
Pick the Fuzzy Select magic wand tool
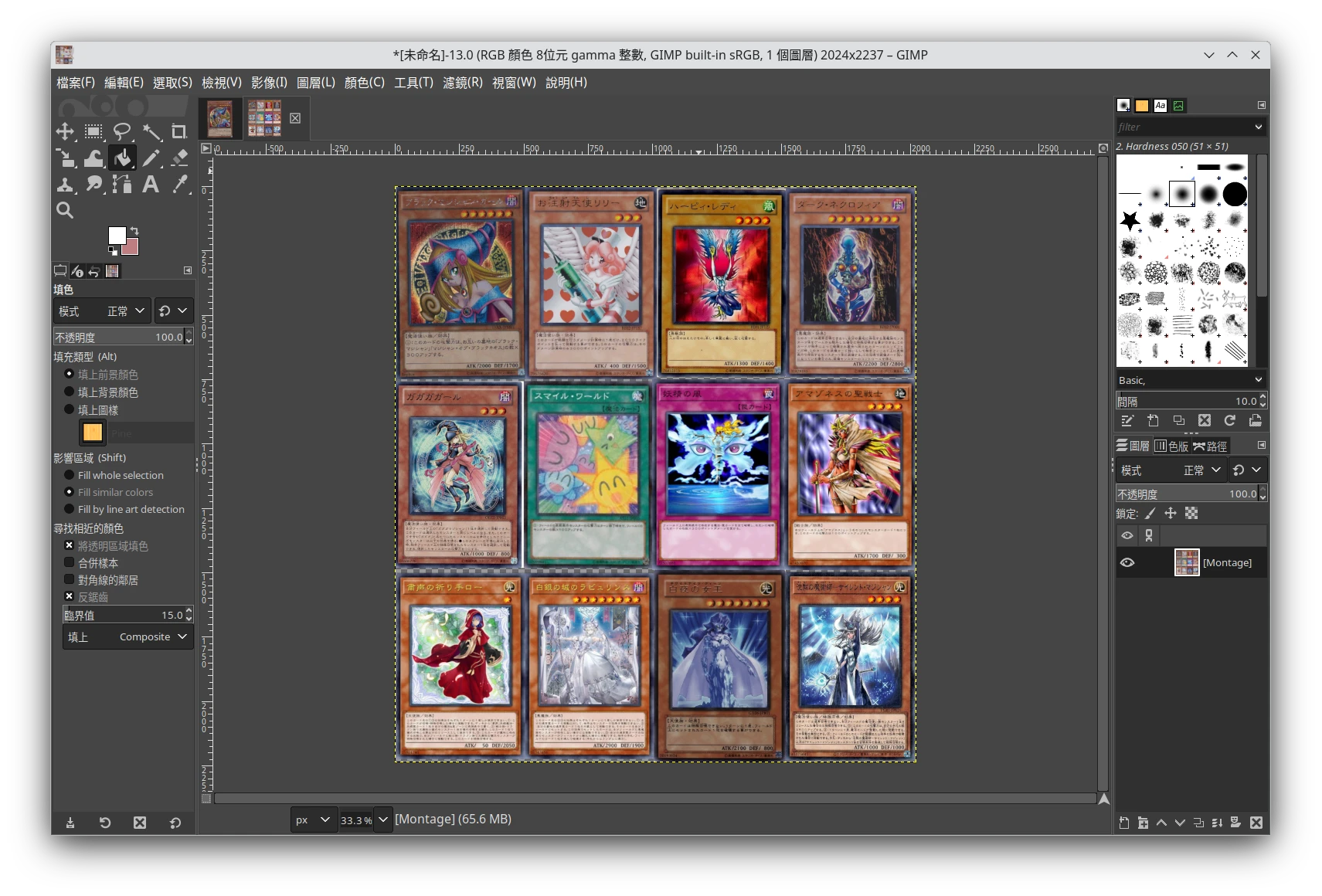(x=151, y=131)
